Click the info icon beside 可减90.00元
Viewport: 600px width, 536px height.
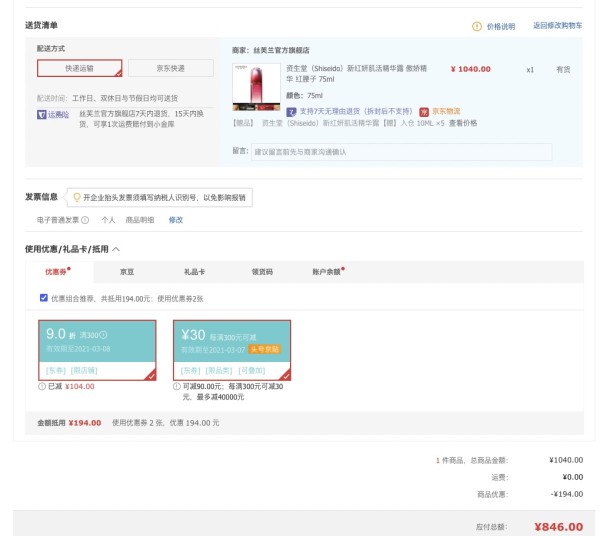pos(176,386)
